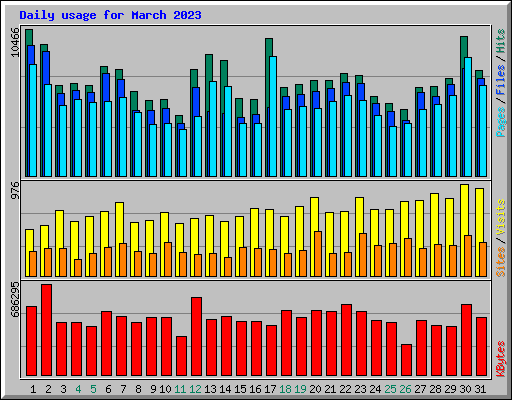This screenshot has height=400, width=512.
Task: Click the green weekend day 11 label
Action: click(x=180, y=389)
